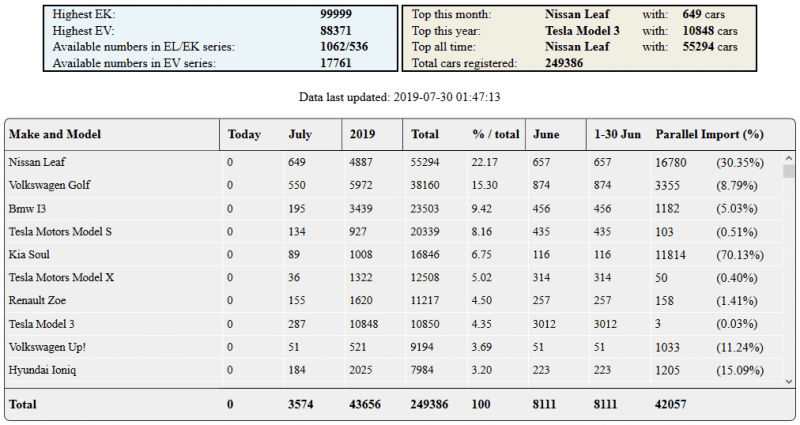Click the table scrollbar down arrow

(789, 381)
